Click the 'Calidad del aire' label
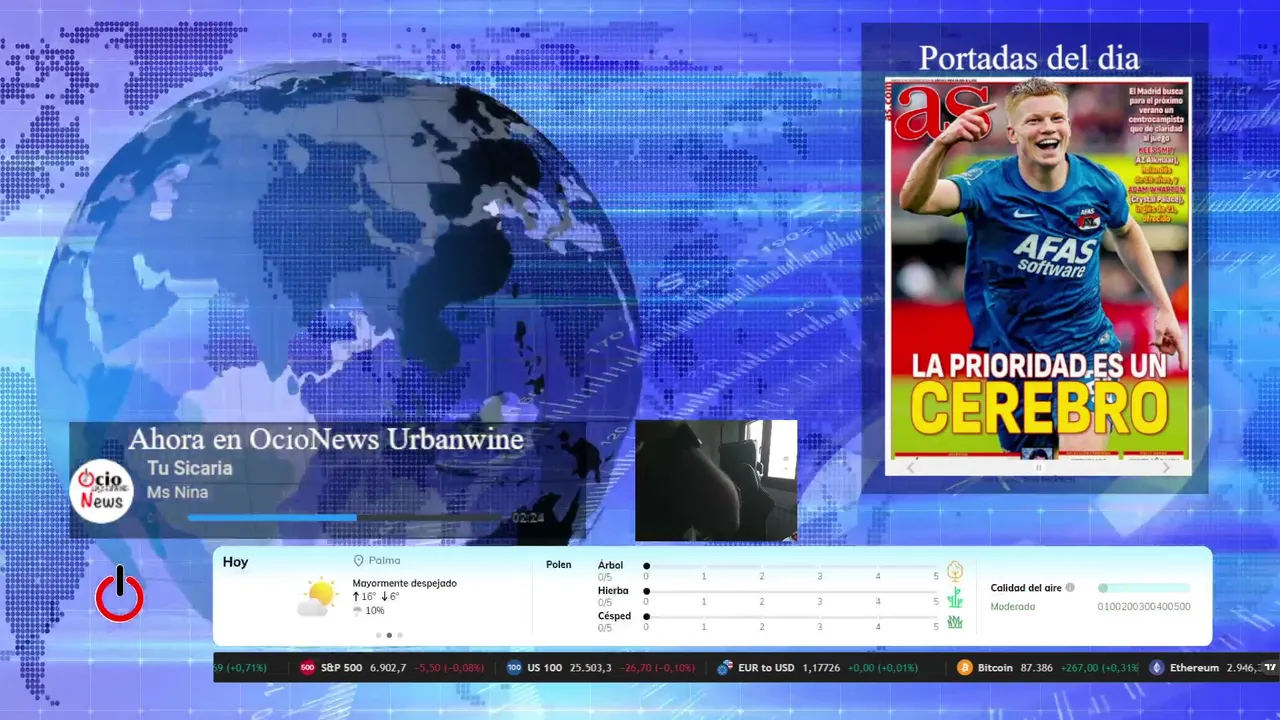1280x720 pixels. click(x=1026, y=588)
